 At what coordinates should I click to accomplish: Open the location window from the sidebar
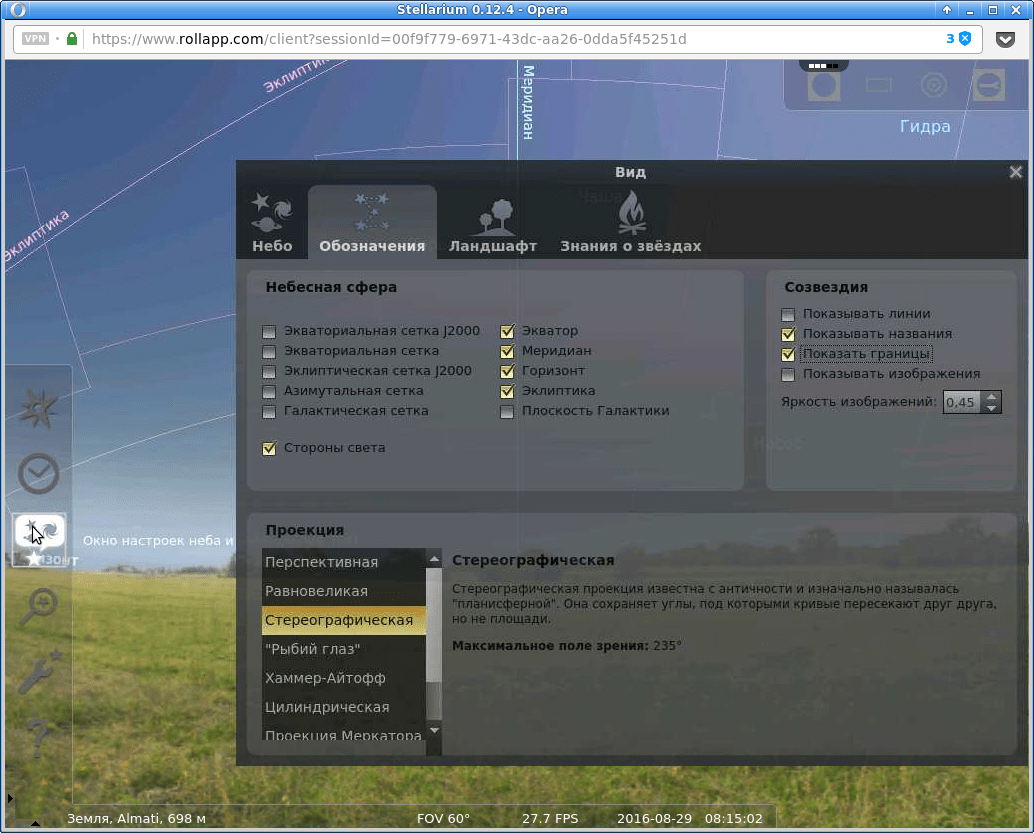coord(38,409)
